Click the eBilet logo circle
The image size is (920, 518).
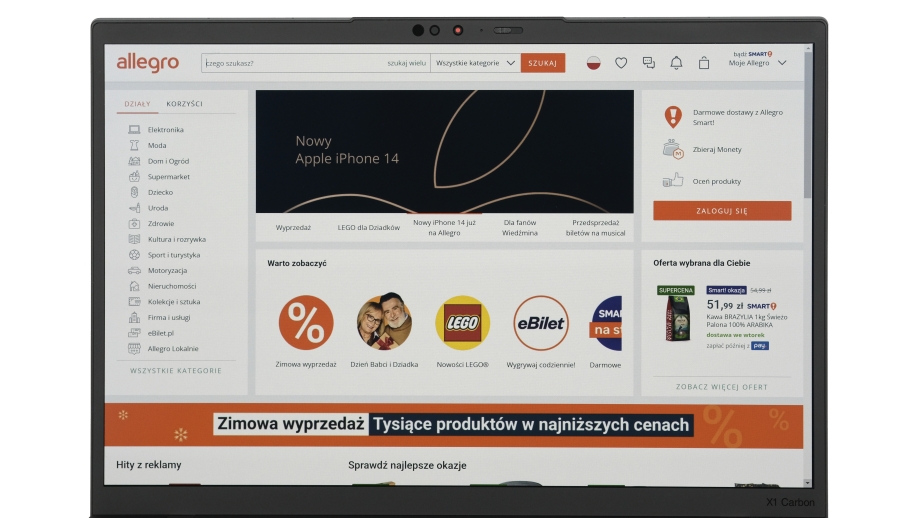coord(540,323)
